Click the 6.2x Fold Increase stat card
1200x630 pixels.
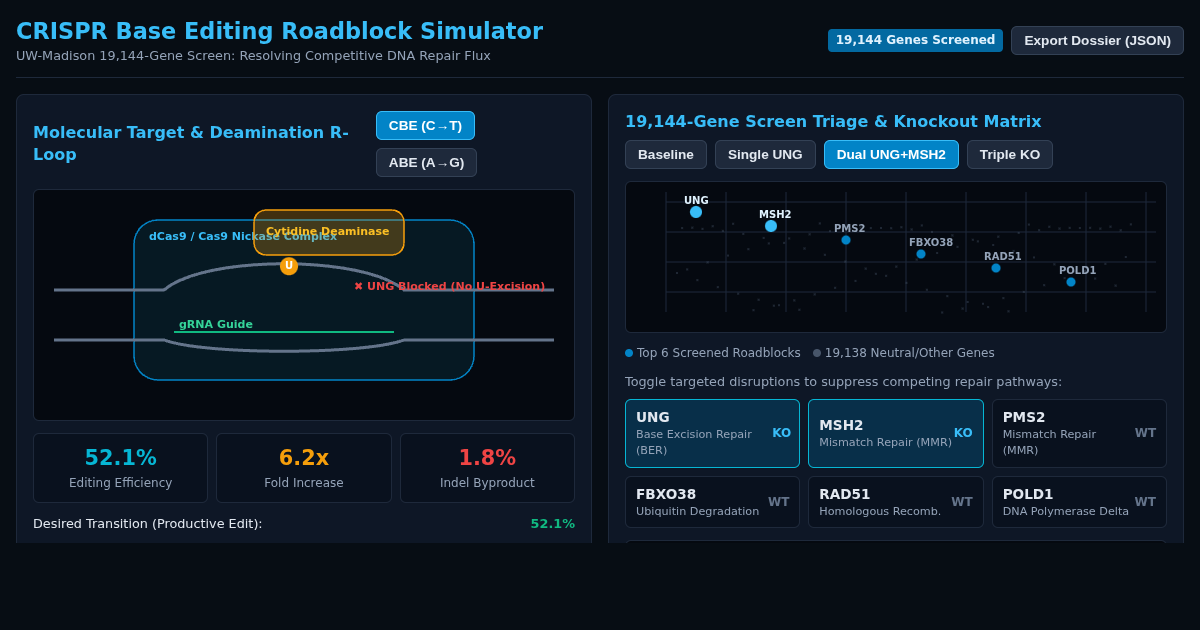tap(304, 468)
